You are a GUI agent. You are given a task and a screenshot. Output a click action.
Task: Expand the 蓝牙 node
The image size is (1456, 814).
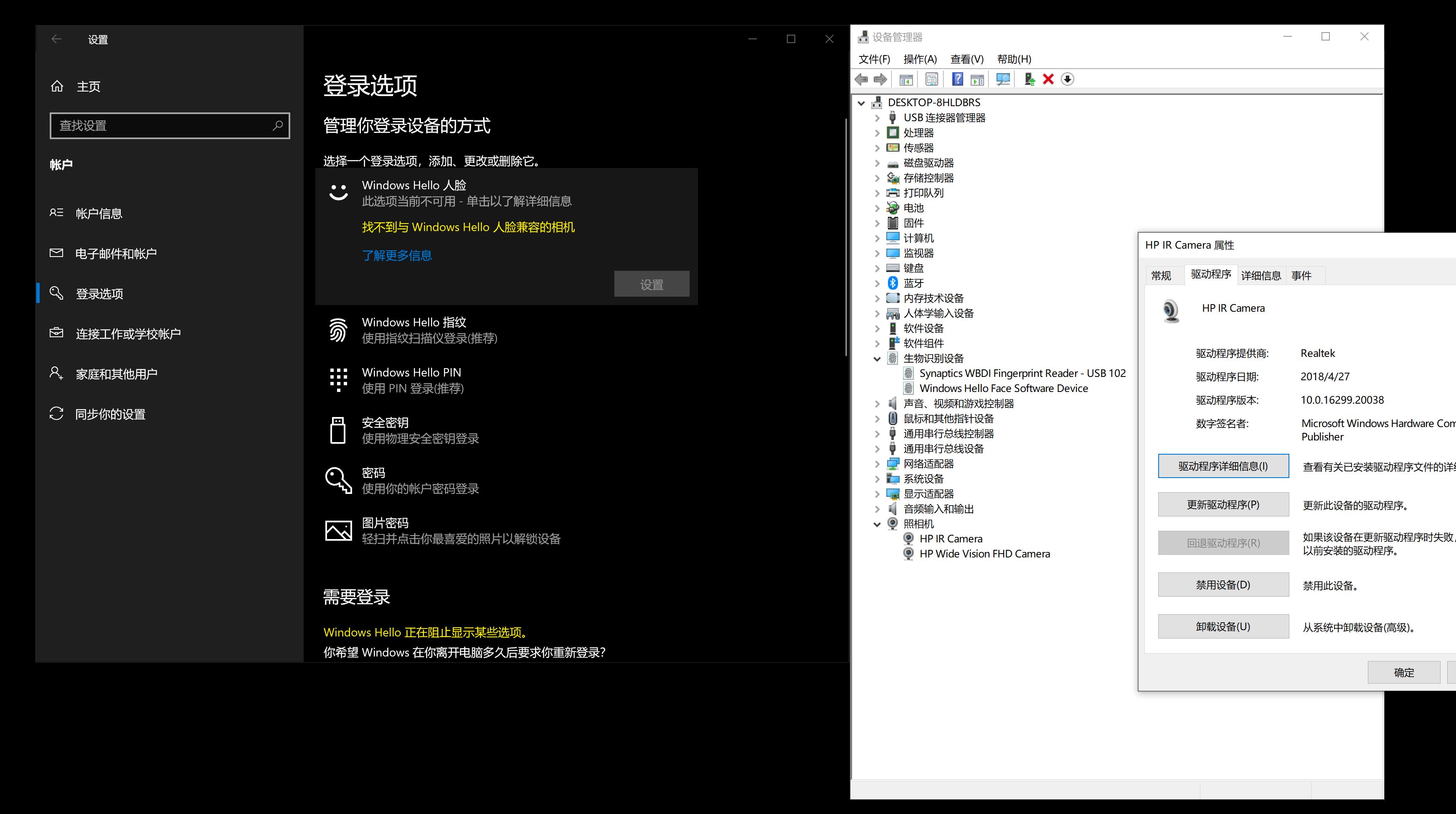click(877, 283)
